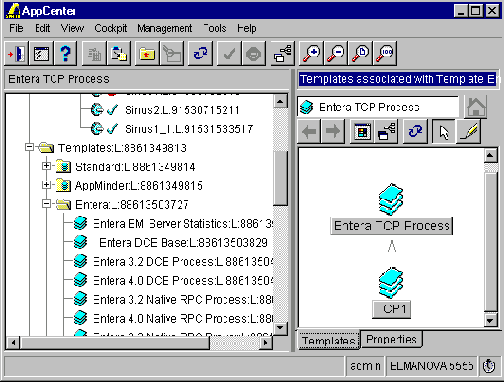Click tree vertical scrollbar down arrow
This screenshot has width=504, height=382.
coord(280,328)
